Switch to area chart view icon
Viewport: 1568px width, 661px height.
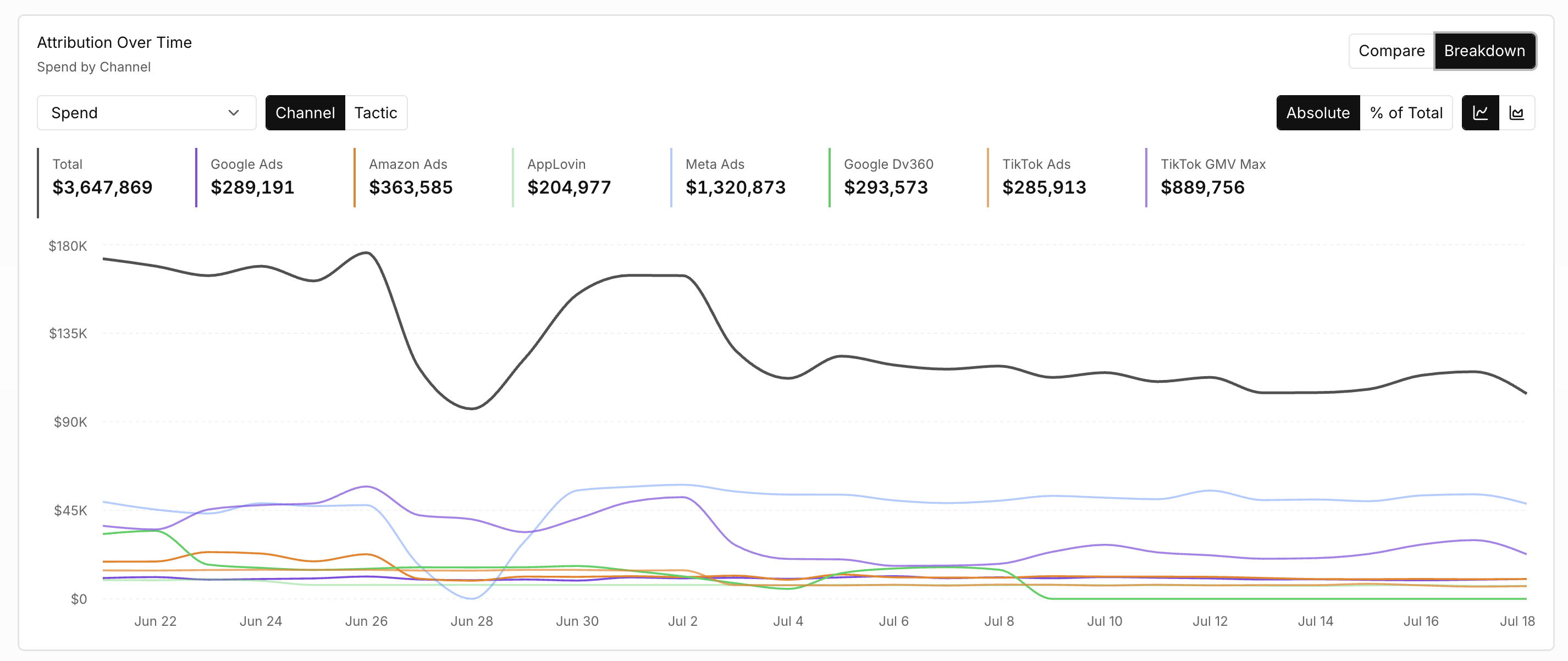pos(1516,113)
